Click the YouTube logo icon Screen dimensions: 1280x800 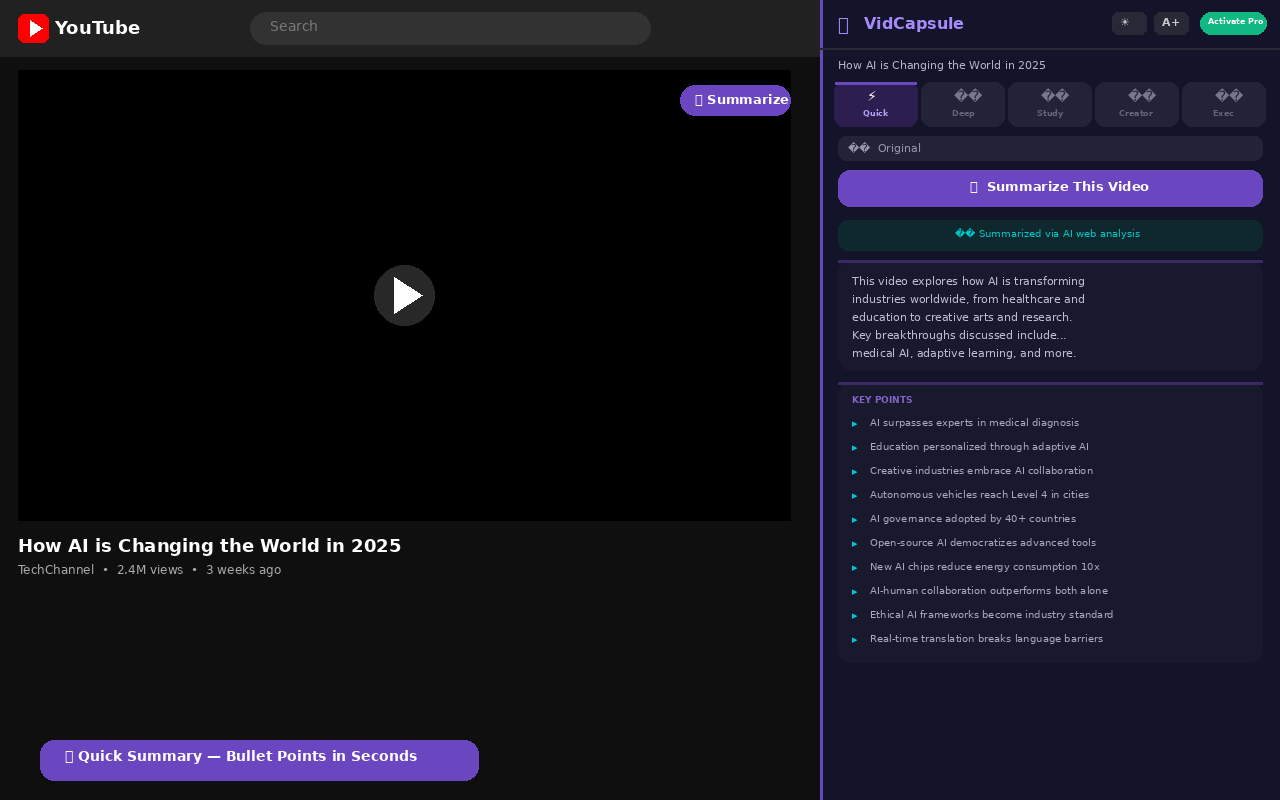coord(33,28)
